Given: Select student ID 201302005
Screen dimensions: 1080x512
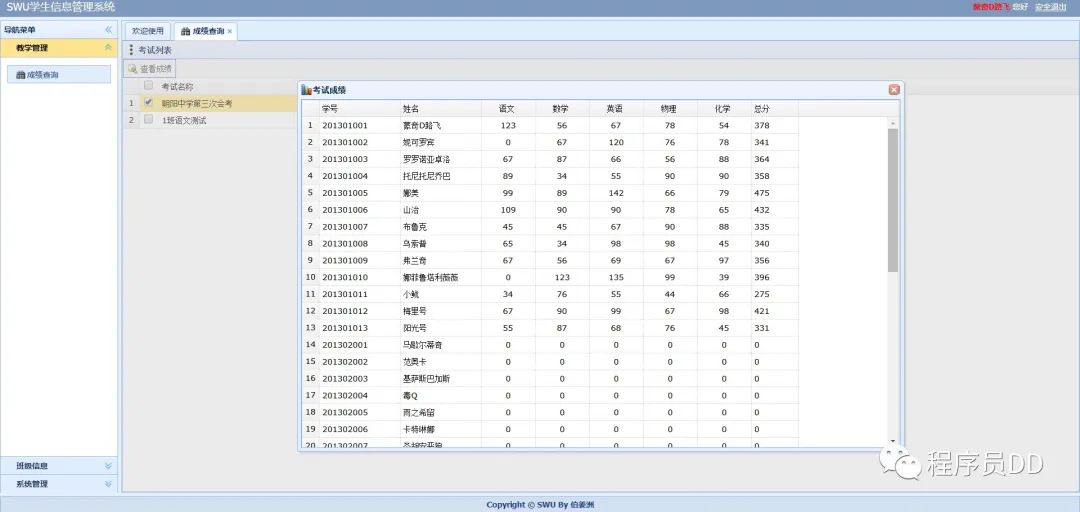Looking at the screenshot, I should point(345,413).
